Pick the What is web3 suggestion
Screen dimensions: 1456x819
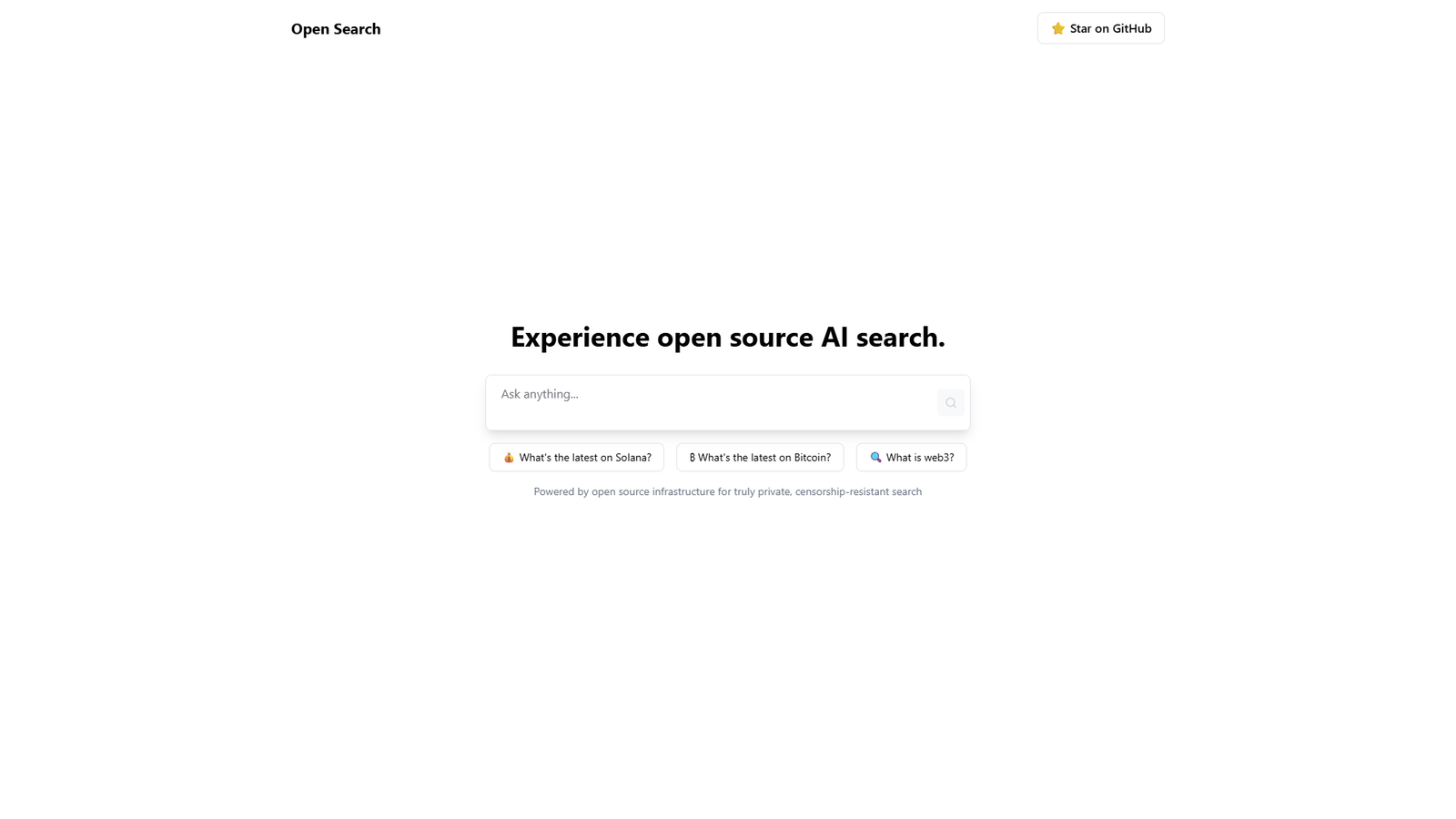point(911,458)
